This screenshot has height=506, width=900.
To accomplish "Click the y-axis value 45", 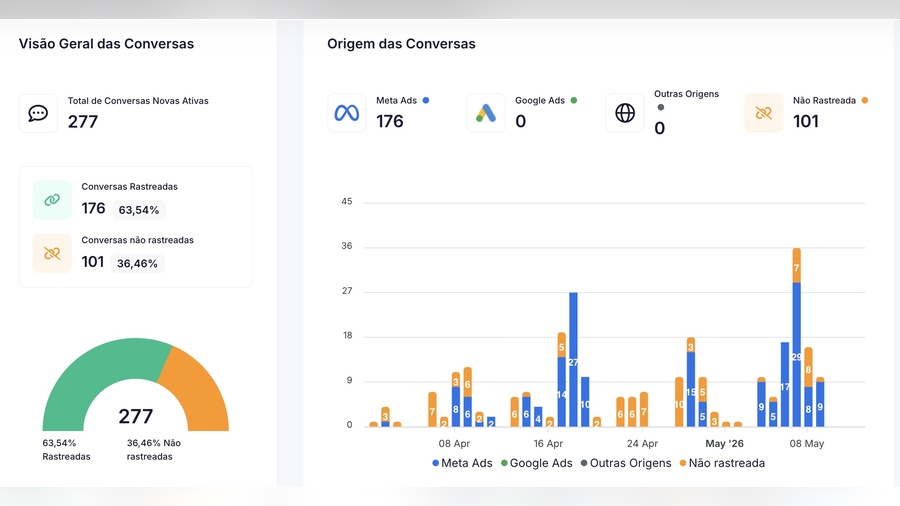I will tap(347, 201).
